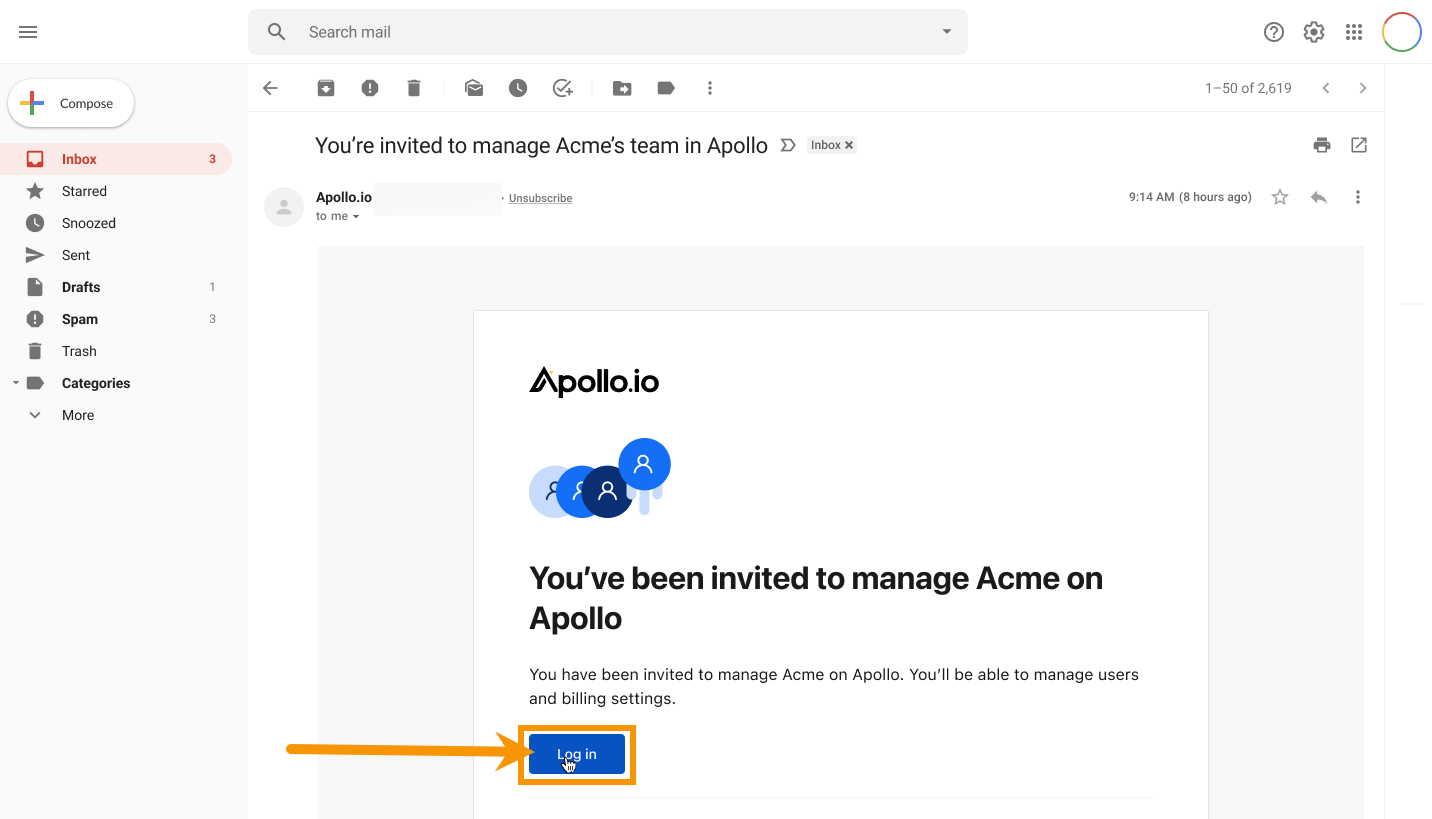
Task: Click the Compose button
Action: click(x=71, y=103)
